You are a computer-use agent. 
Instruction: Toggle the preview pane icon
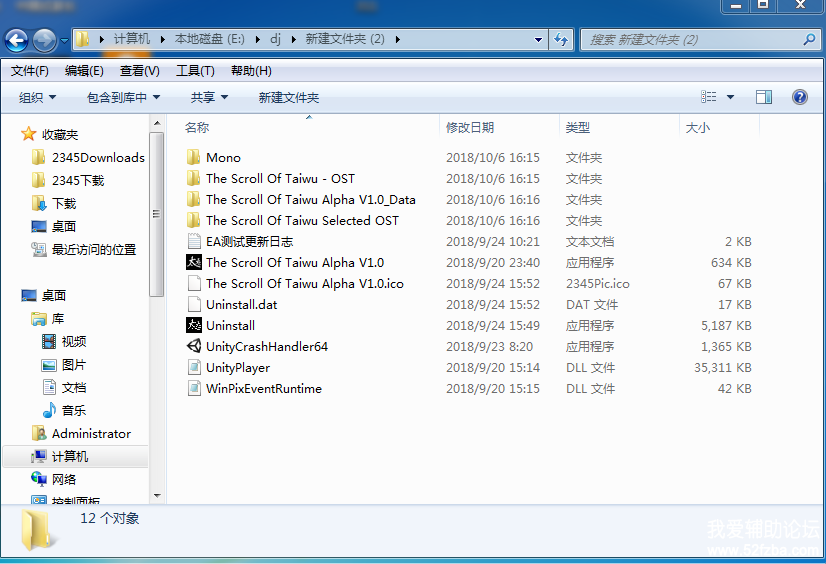tap(764, 97)
